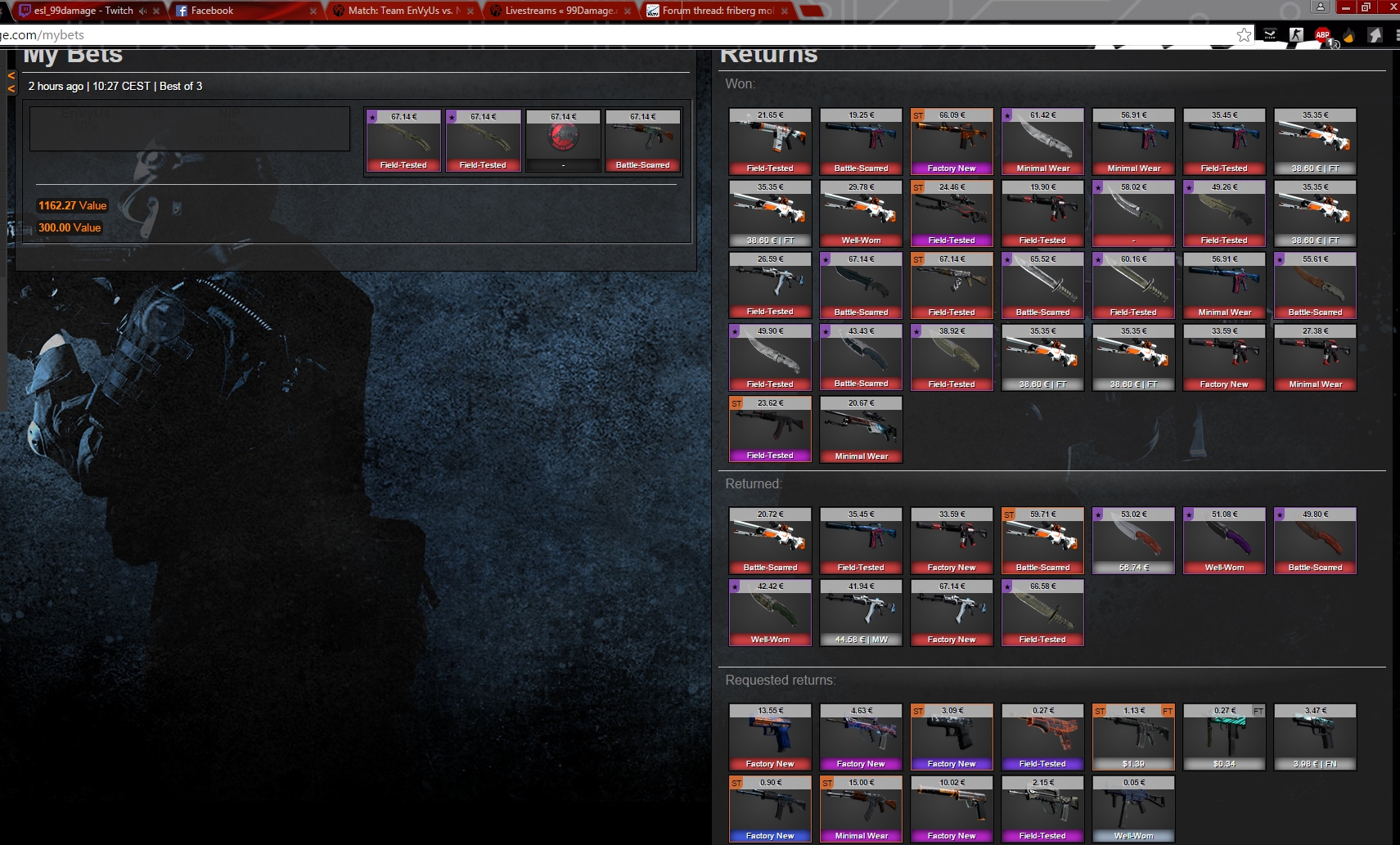Select the won StatTrak 23.62 € Field-Tested item

(x=770, y=429)
